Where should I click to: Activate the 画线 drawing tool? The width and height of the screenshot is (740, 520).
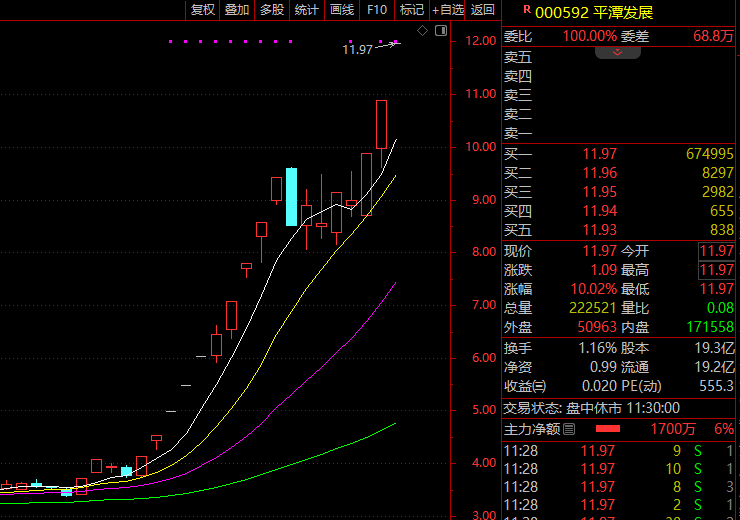(x=342, y=10)
